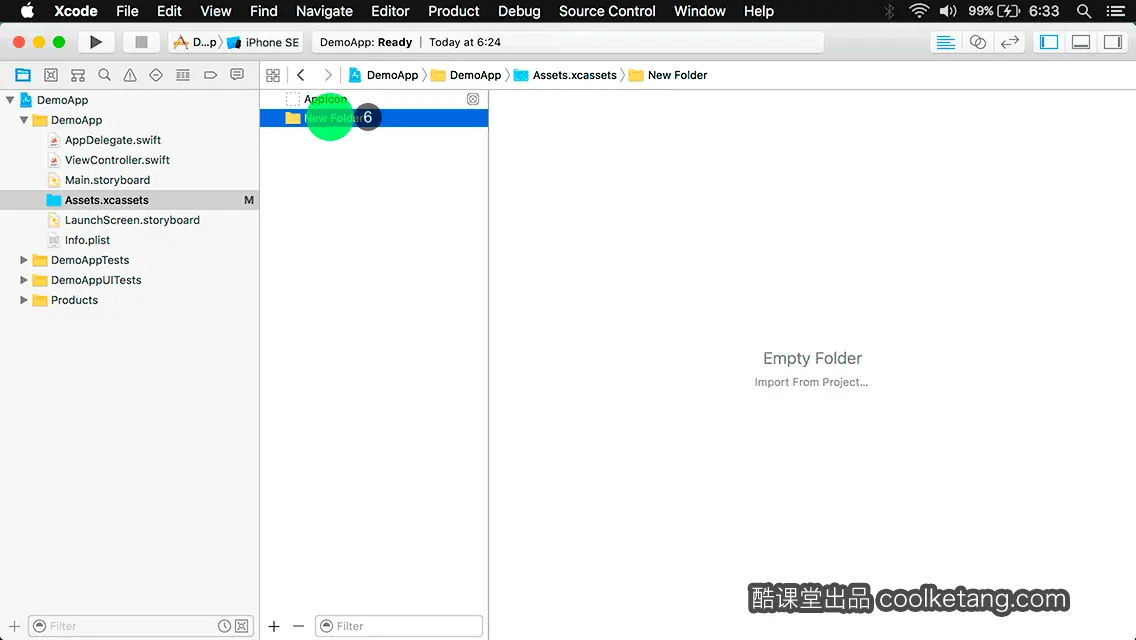Click the AppIcon row's badge icon

click(x=473, y=99)
